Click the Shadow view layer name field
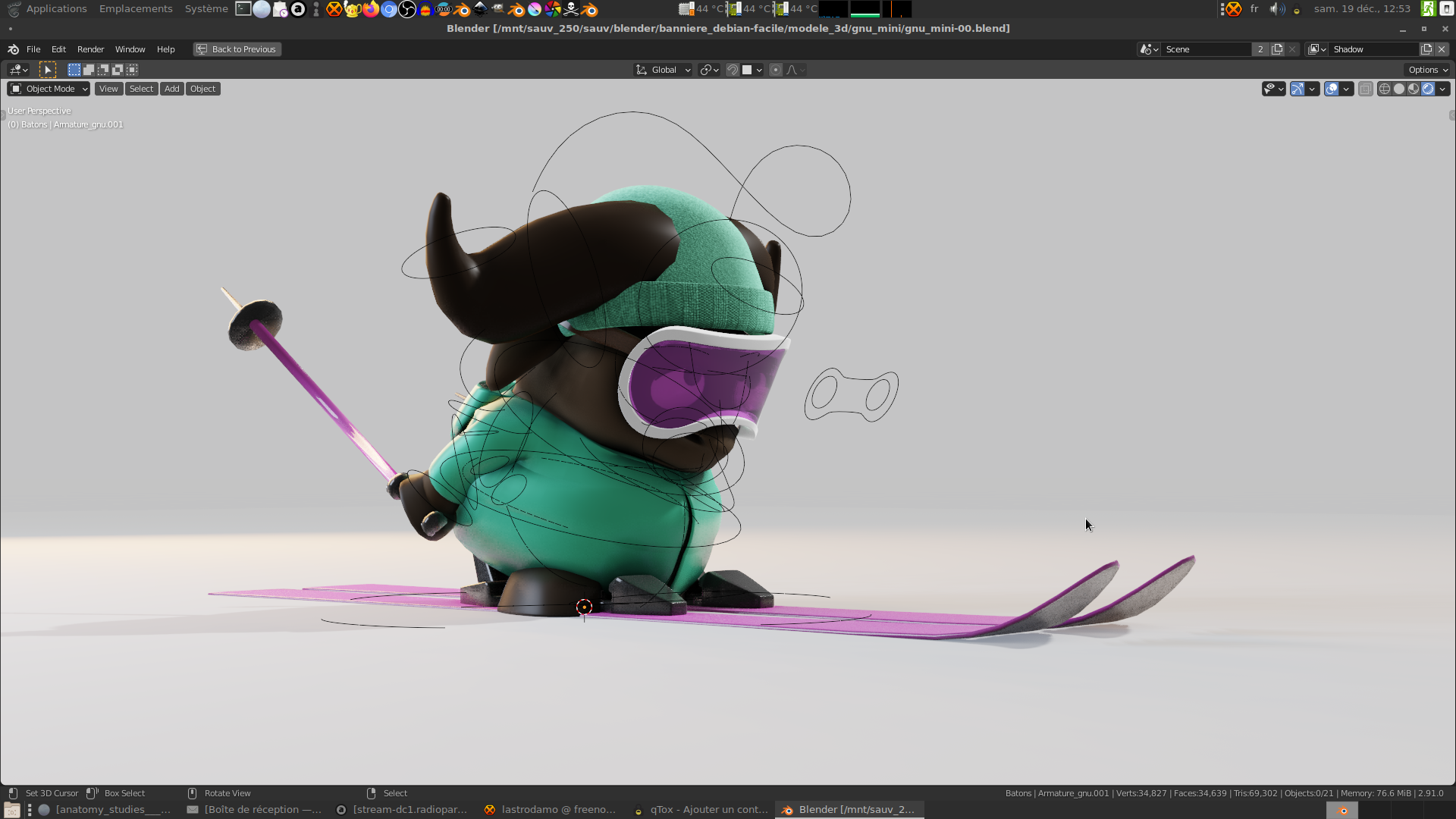 point(1374,49)
